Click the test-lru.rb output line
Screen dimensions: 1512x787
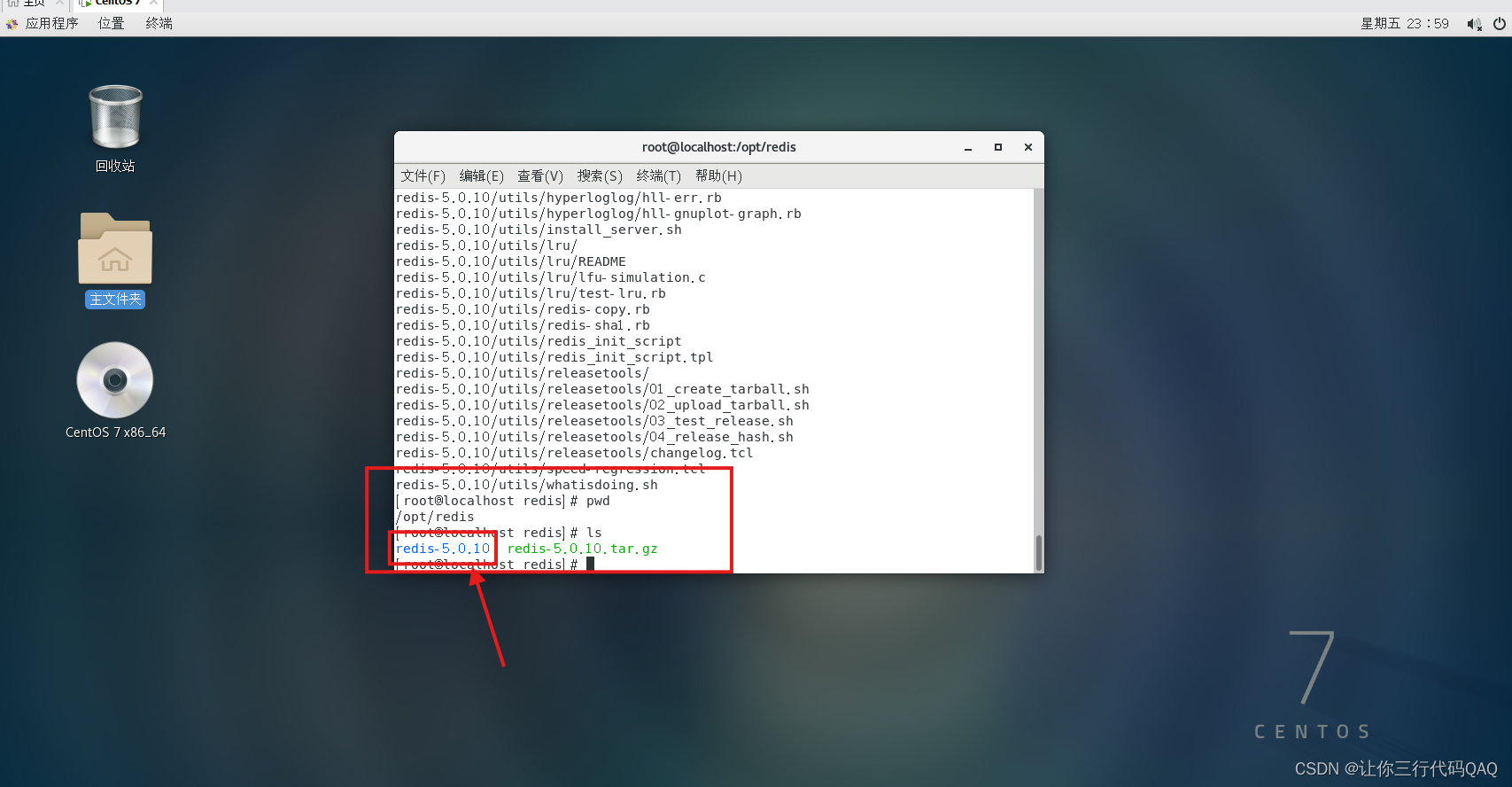click(x=531, y=293)
